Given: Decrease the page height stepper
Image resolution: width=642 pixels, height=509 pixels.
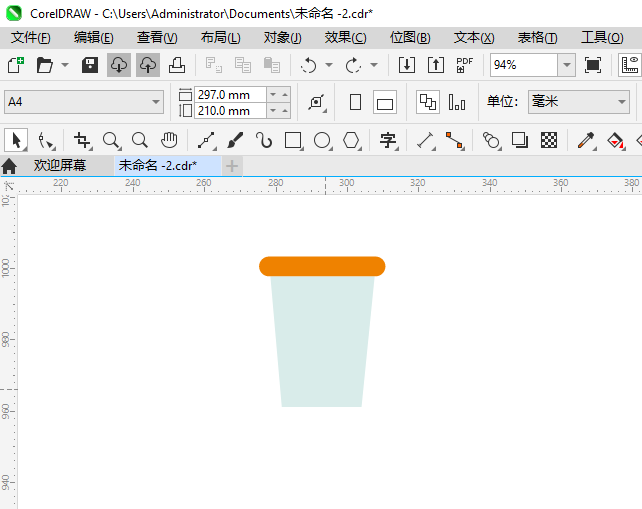Looking at the screenshot, I should [x=273, y=111].
